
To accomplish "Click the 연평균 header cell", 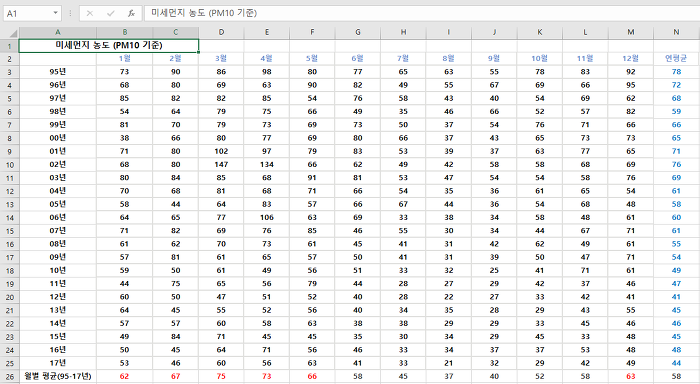I will [x=676, y=58].
